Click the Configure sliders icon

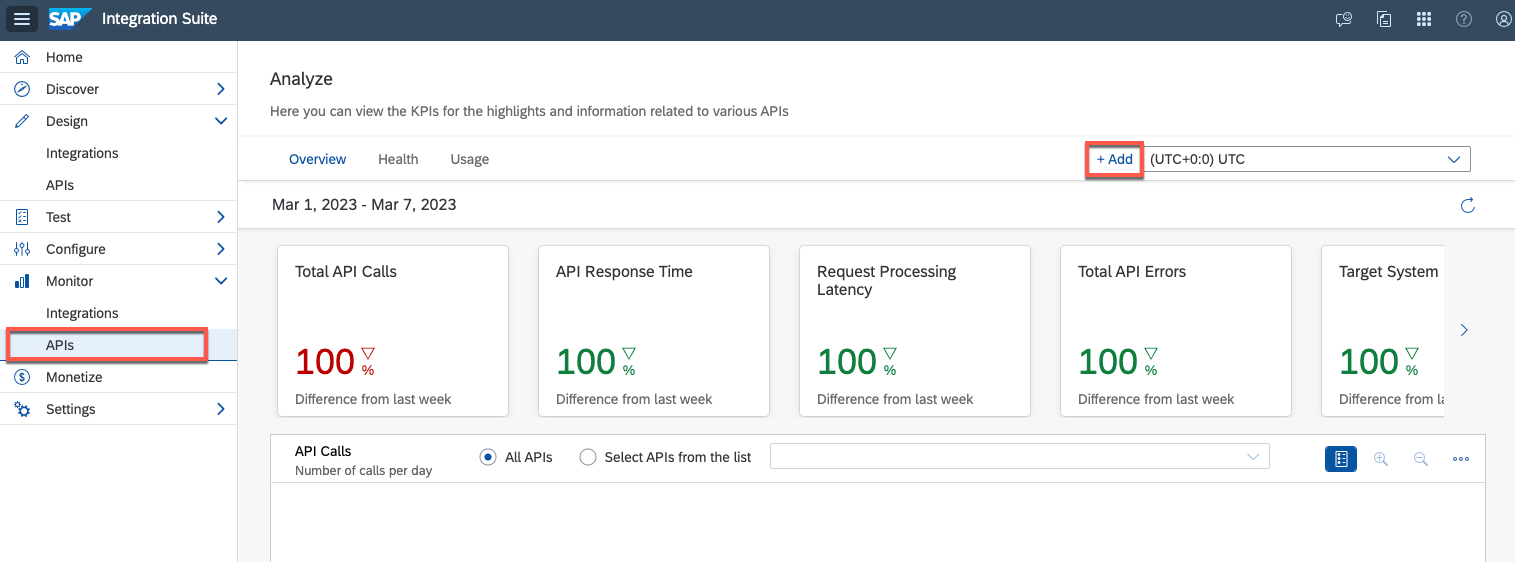click(x=22, y=249)
